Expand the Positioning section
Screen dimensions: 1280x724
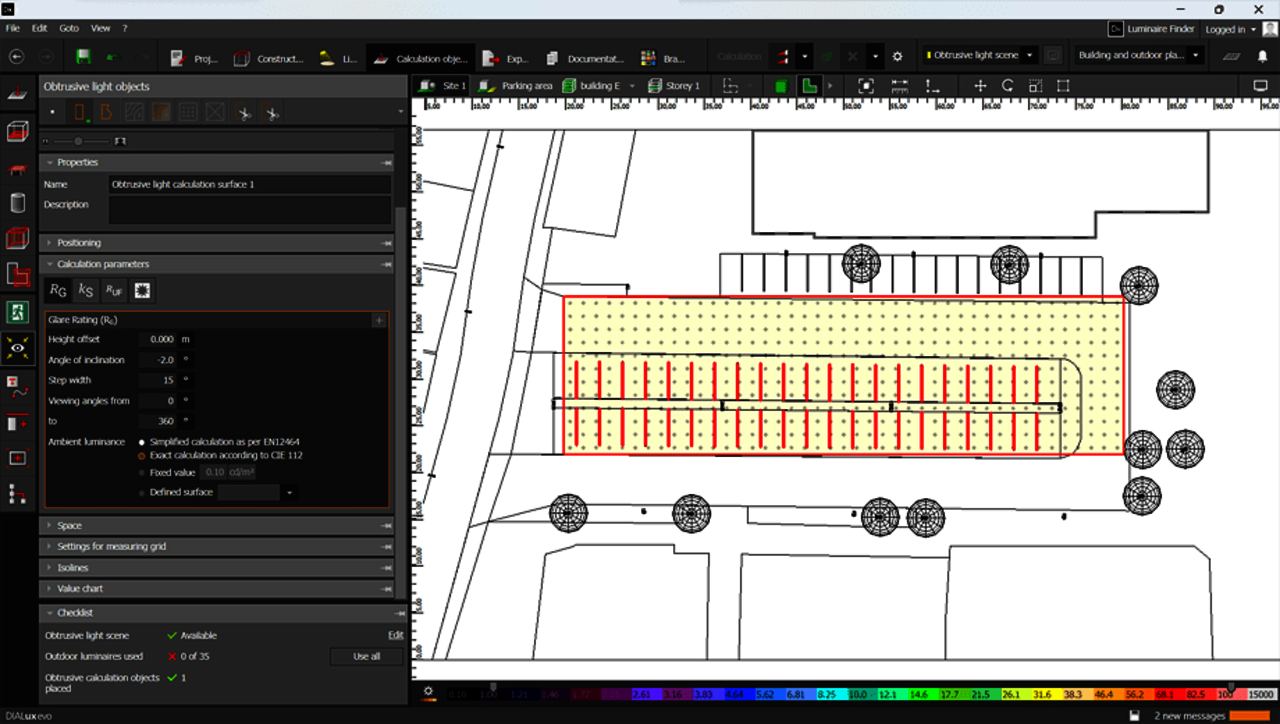[x=78, y=243]
